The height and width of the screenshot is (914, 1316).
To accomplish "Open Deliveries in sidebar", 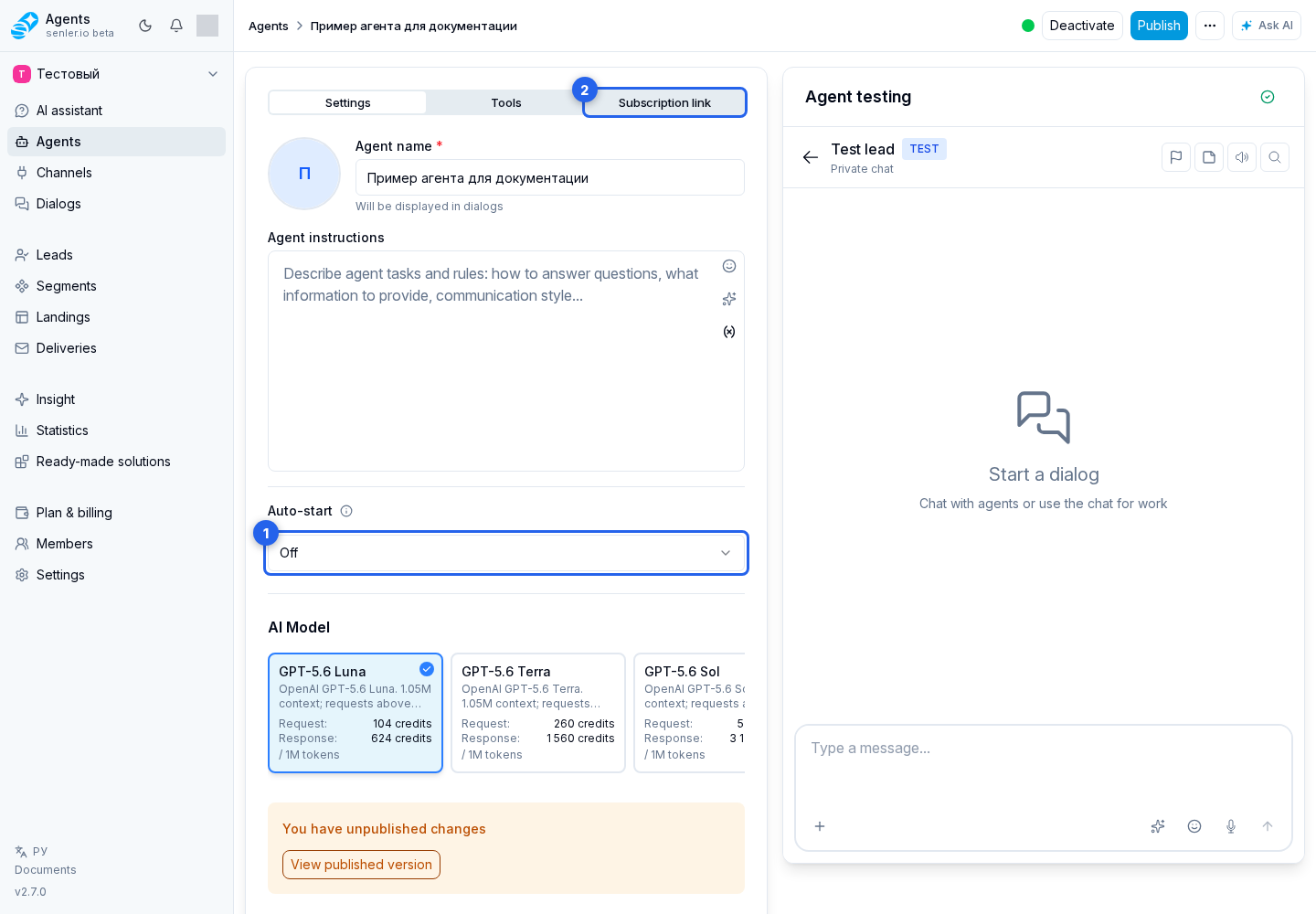I will 116,348.
